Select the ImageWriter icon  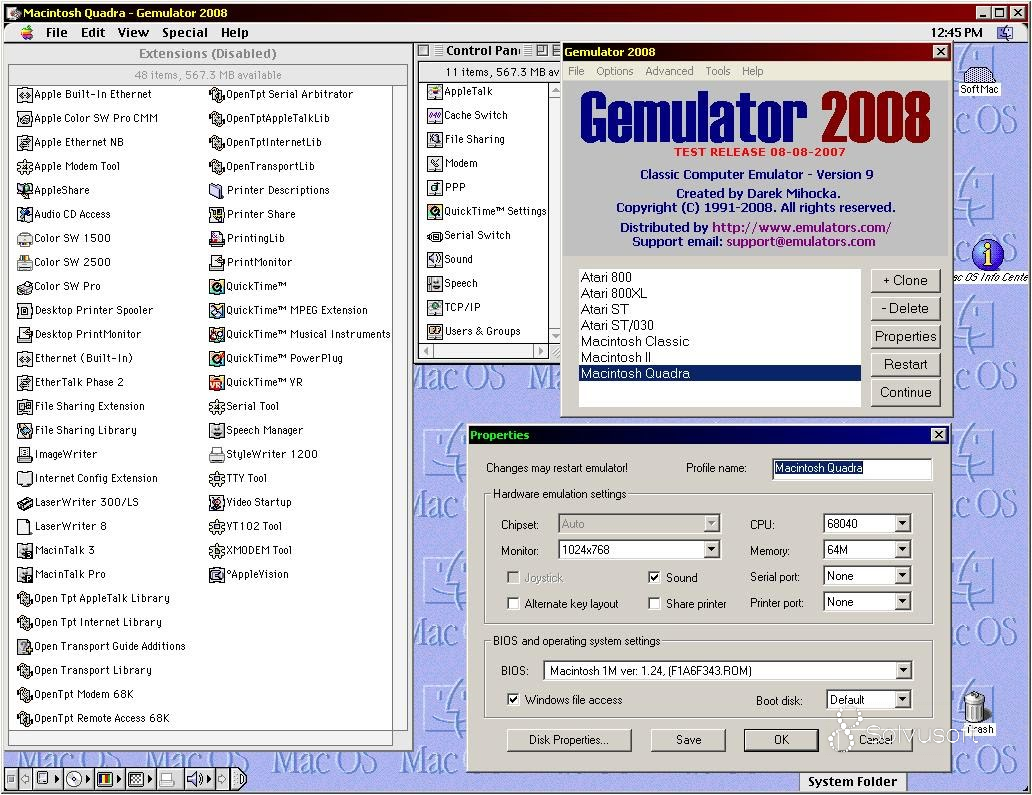[24, 455]
